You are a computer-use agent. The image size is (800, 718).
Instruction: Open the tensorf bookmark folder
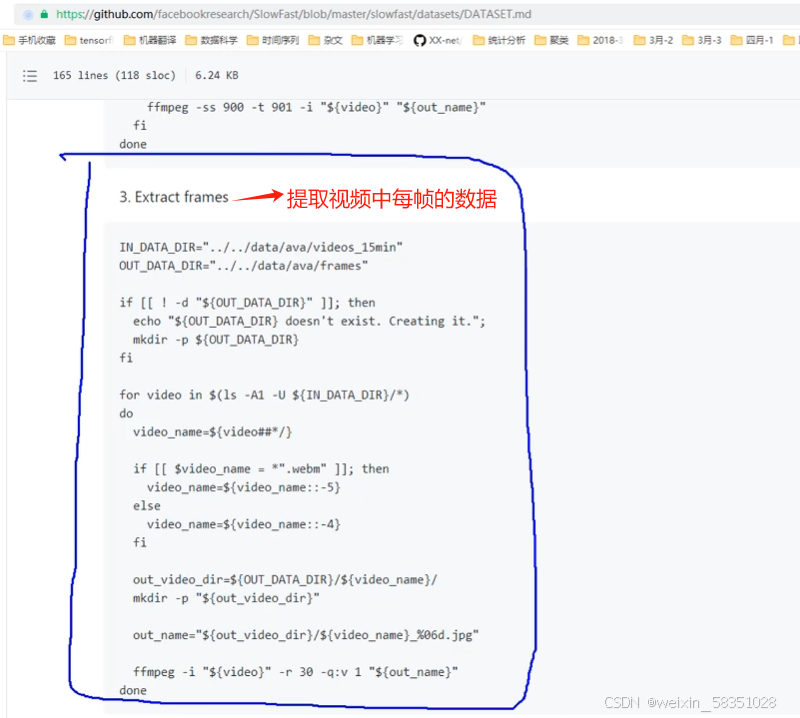(88, 40)
